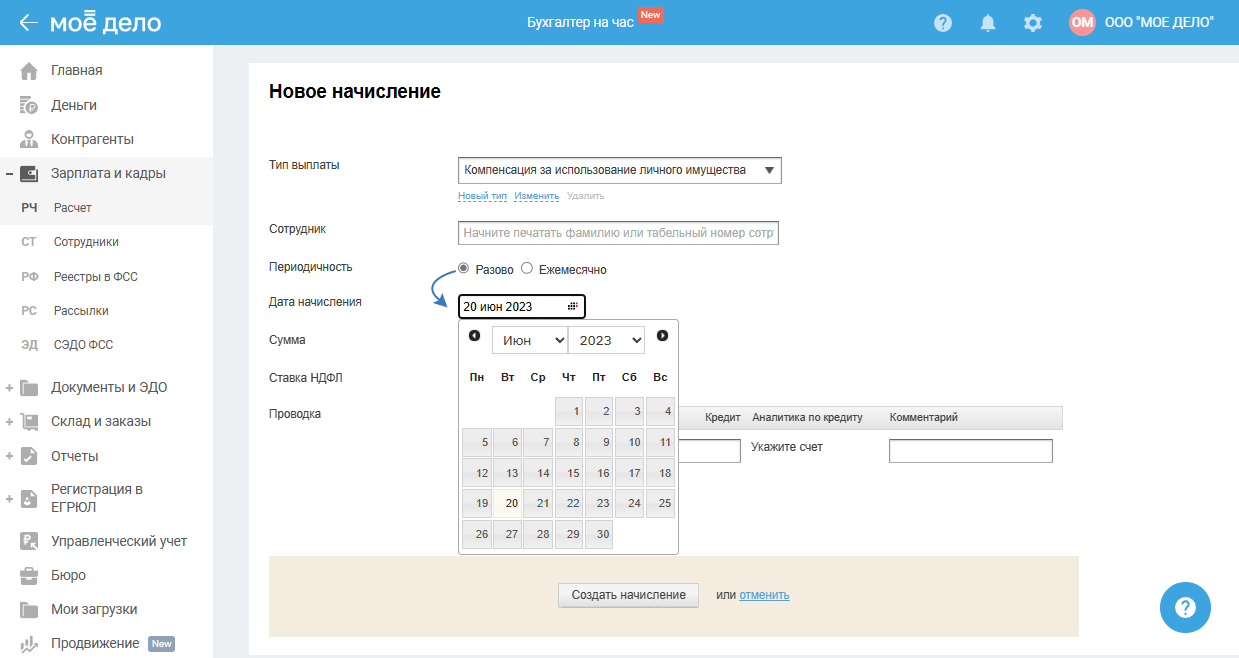1239x658 pixels.
Task: Open the Тип выплаты dropdown
Action: point(619,171)
